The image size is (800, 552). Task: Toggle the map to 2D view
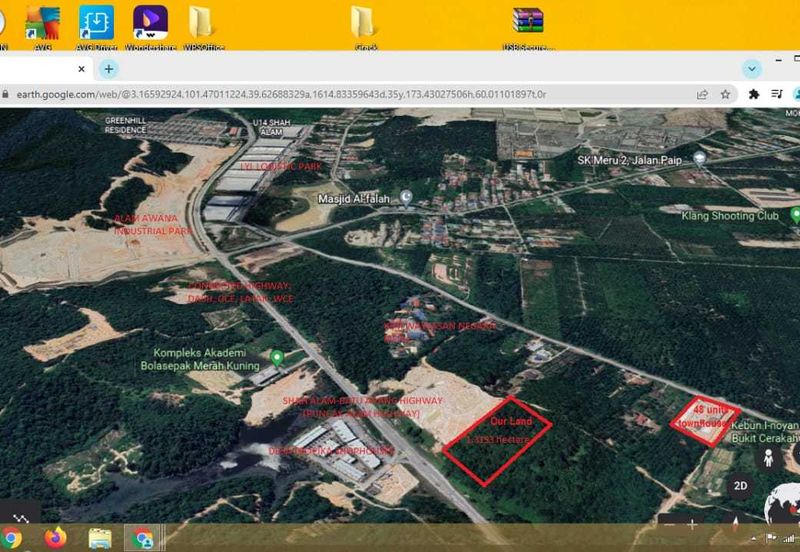click(x=740, y=488)
